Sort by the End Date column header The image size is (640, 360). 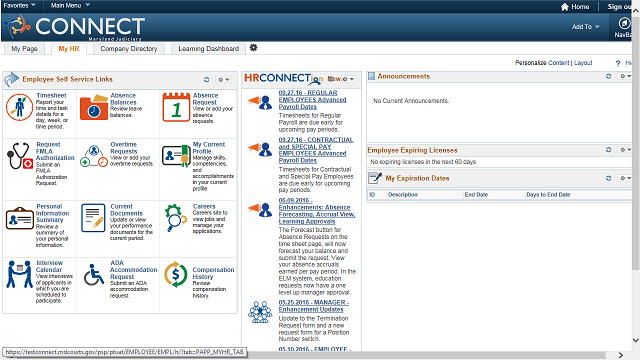(x=476, y=195)
